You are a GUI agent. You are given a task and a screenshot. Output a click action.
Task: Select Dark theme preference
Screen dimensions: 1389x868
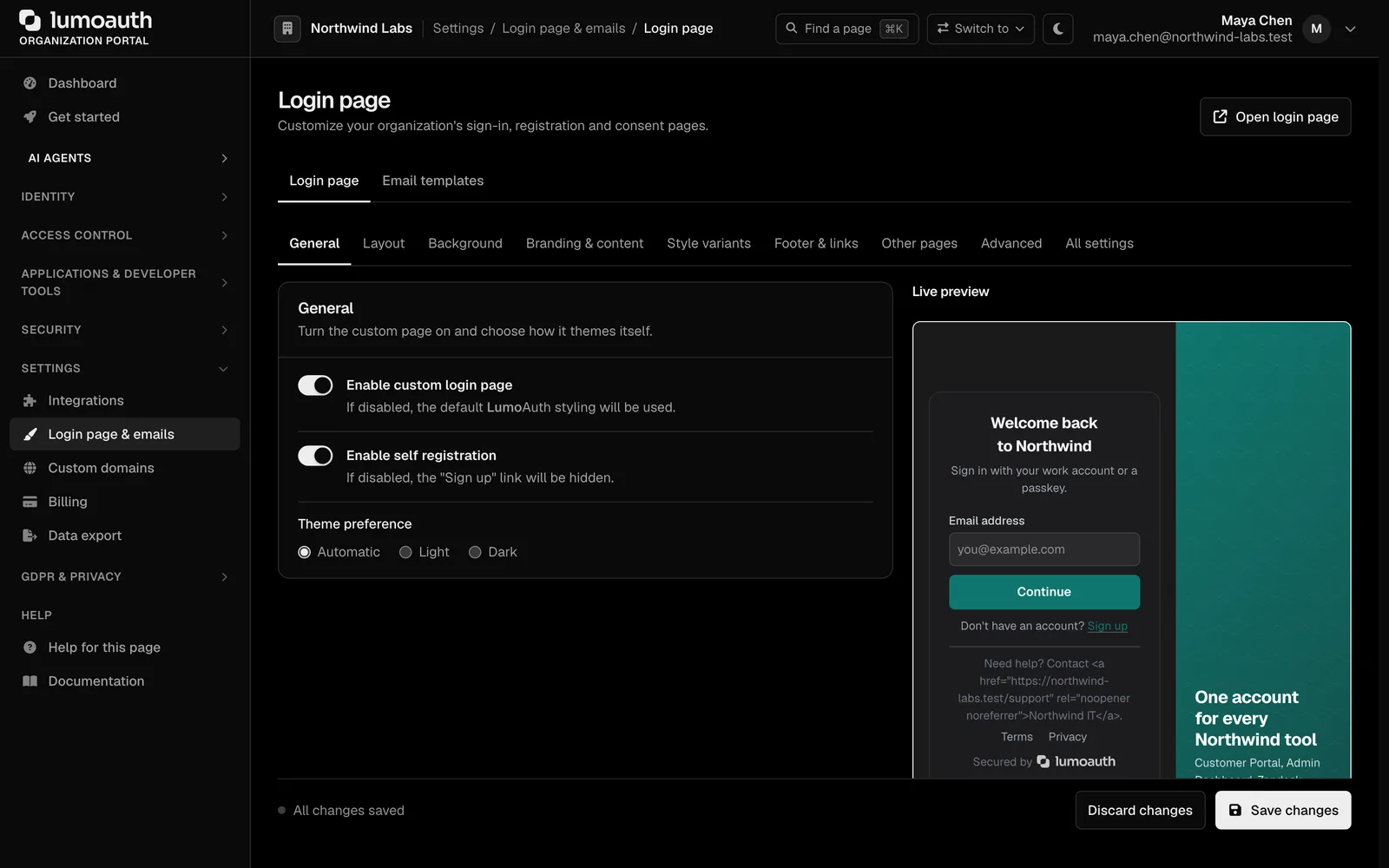point(475,552)
